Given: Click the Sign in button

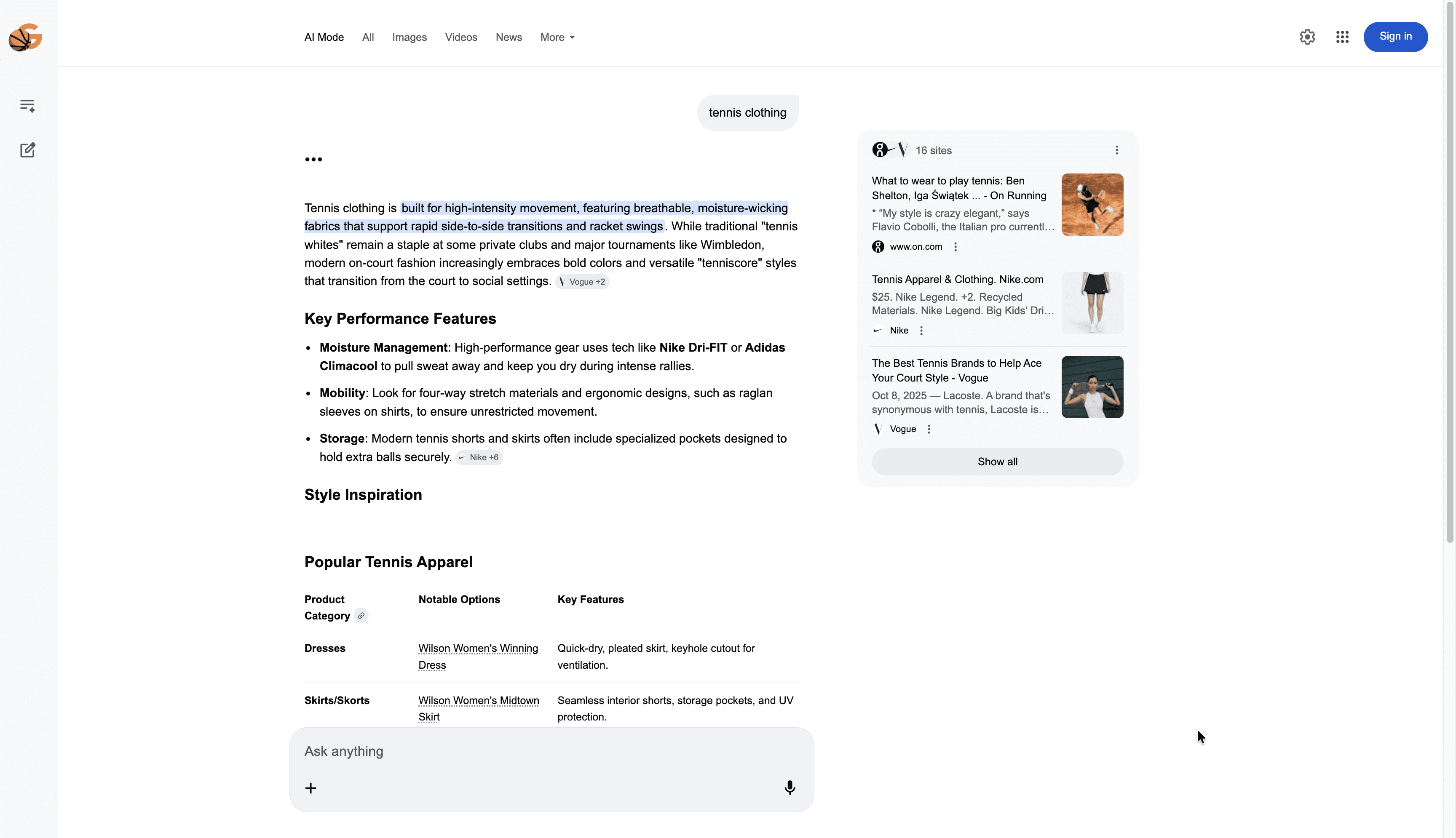Looking at the screenshot, I should coord(1395,36).
